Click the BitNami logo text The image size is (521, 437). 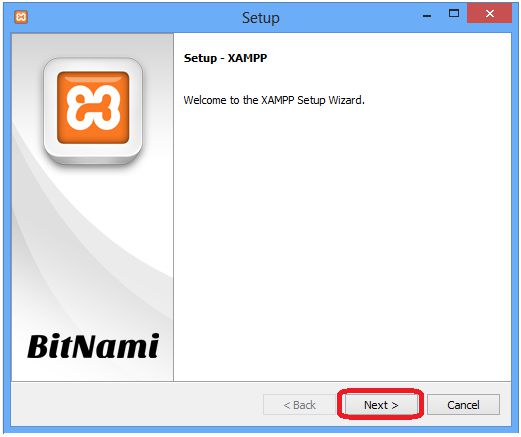[93, 346]
